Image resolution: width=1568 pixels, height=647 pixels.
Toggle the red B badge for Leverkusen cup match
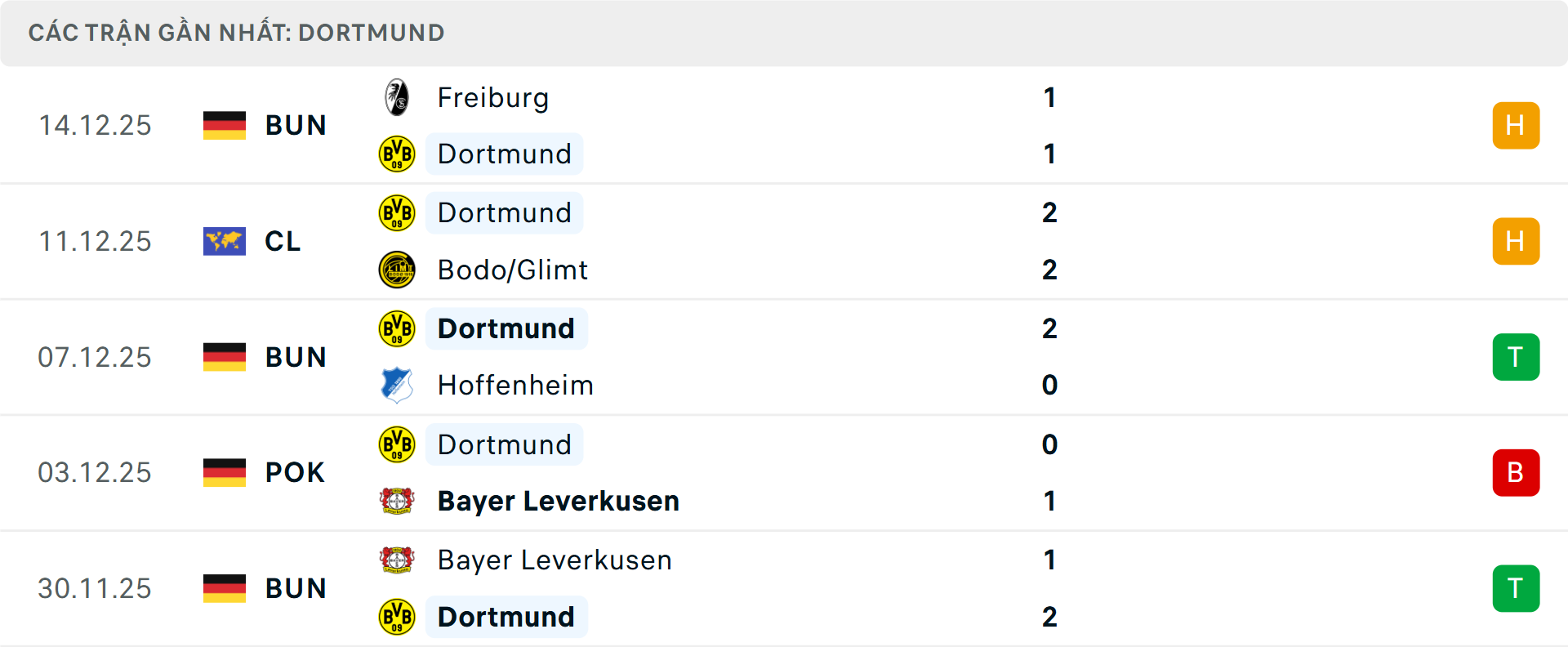1517,472
